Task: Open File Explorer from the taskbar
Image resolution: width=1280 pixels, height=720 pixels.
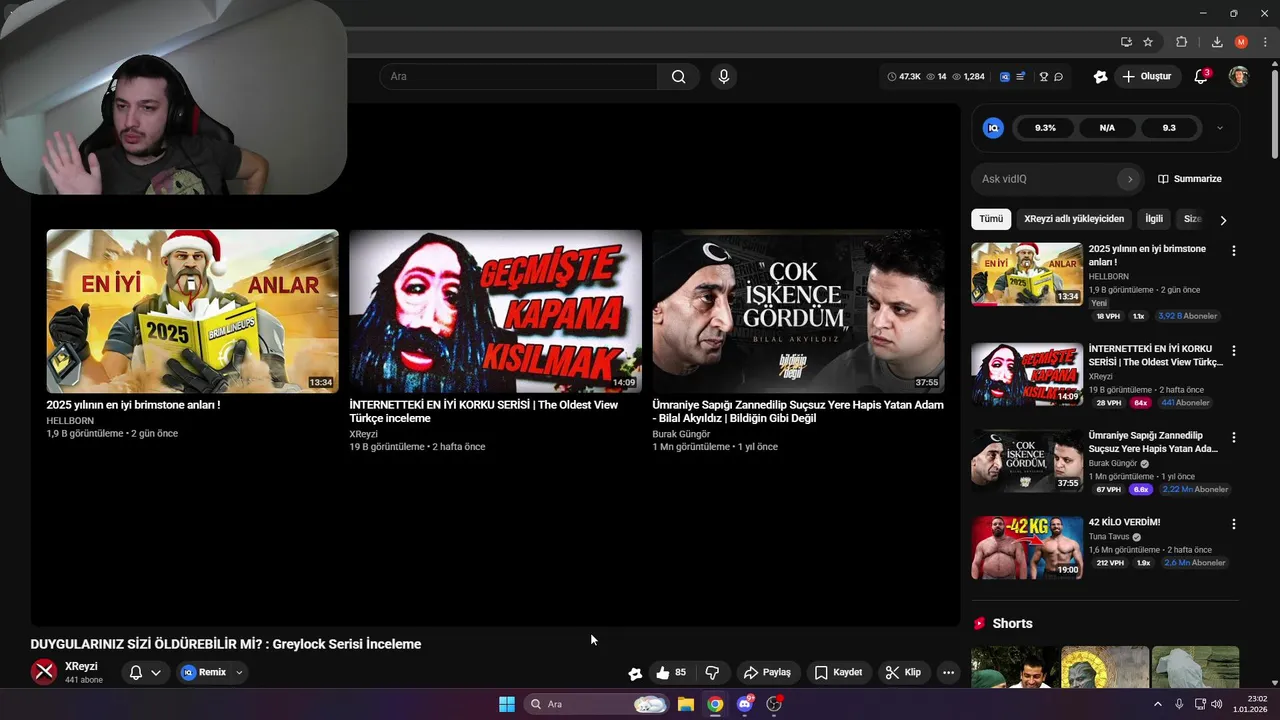Action: (686, 704)
